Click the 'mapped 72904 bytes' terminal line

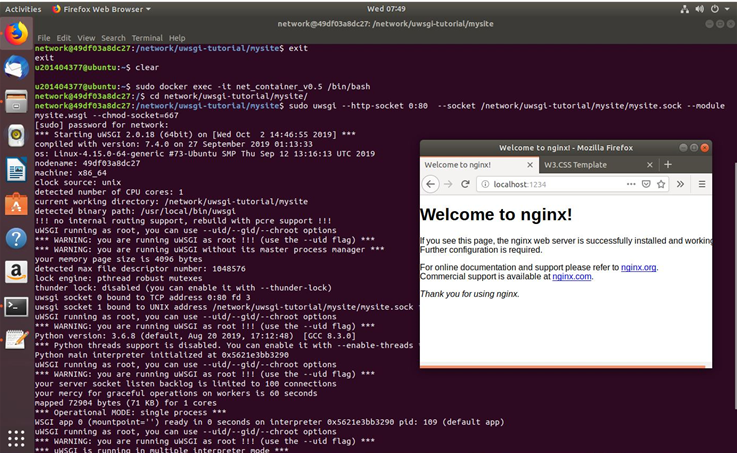coord(126,403)
